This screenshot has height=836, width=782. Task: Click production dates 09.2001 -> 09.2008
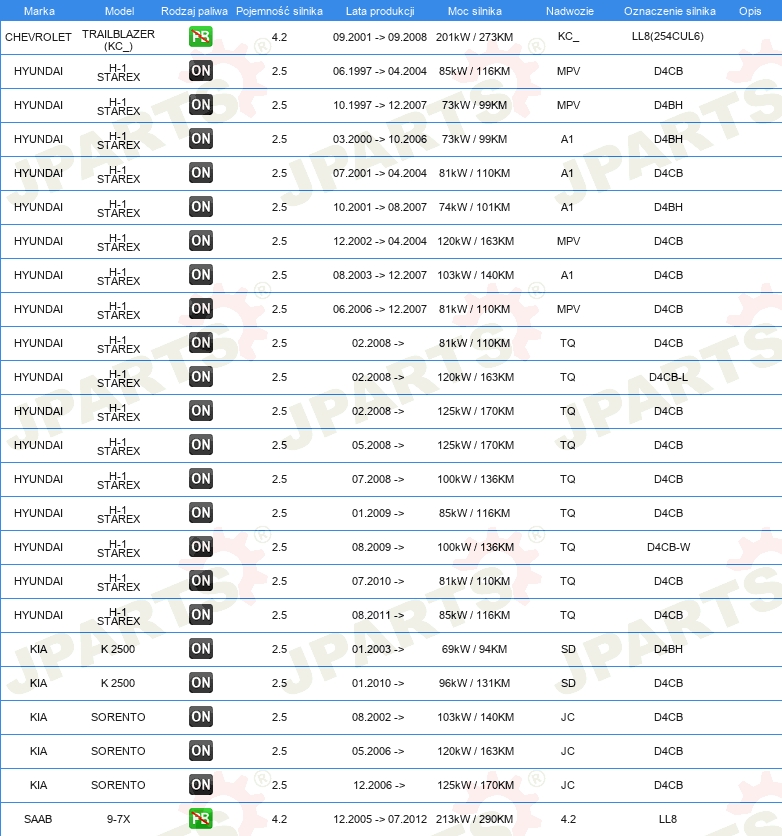point(380,37)
